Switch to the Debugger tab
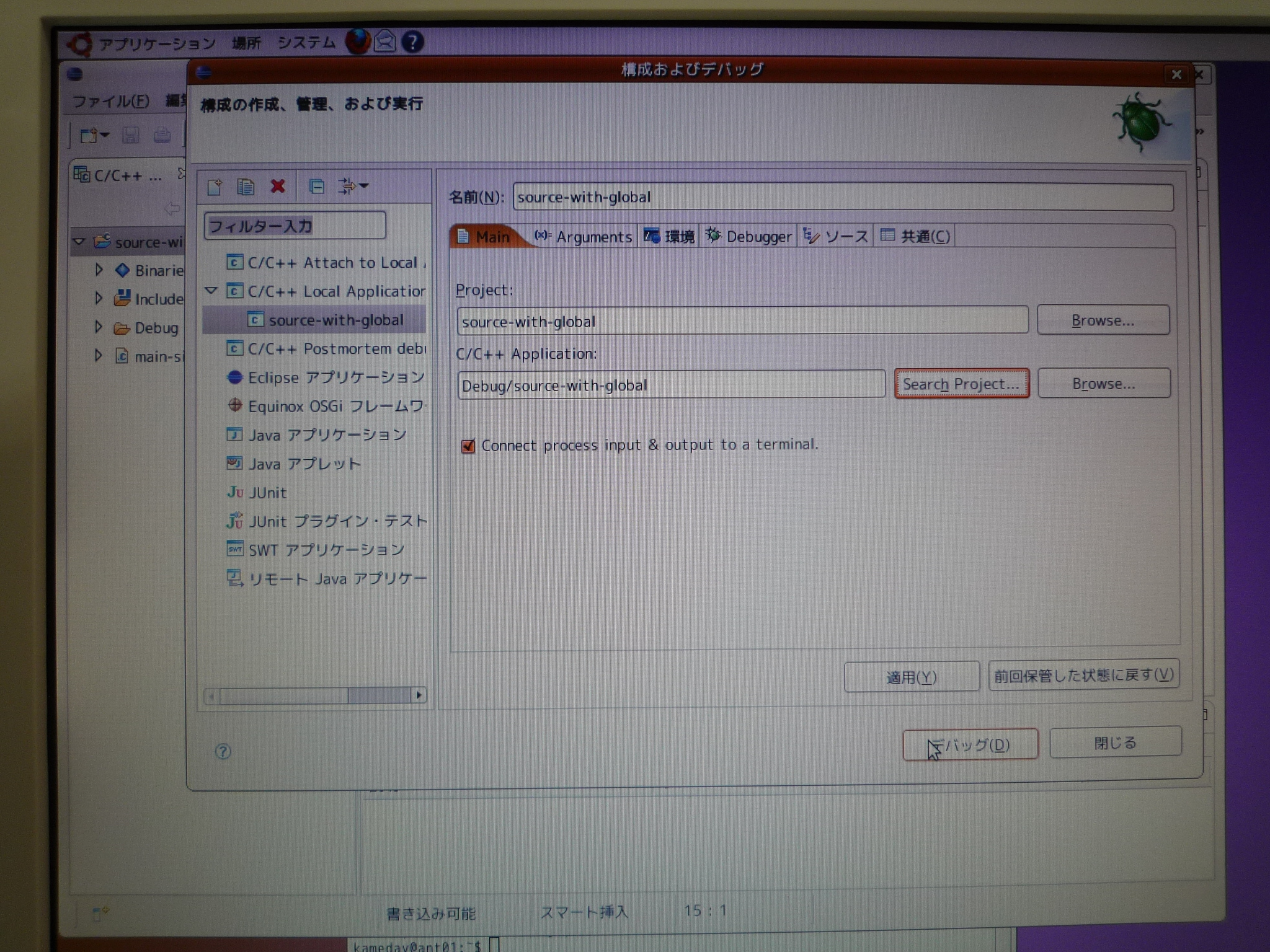The width and height of the screenshot is (1270, 952). point(748,236)
